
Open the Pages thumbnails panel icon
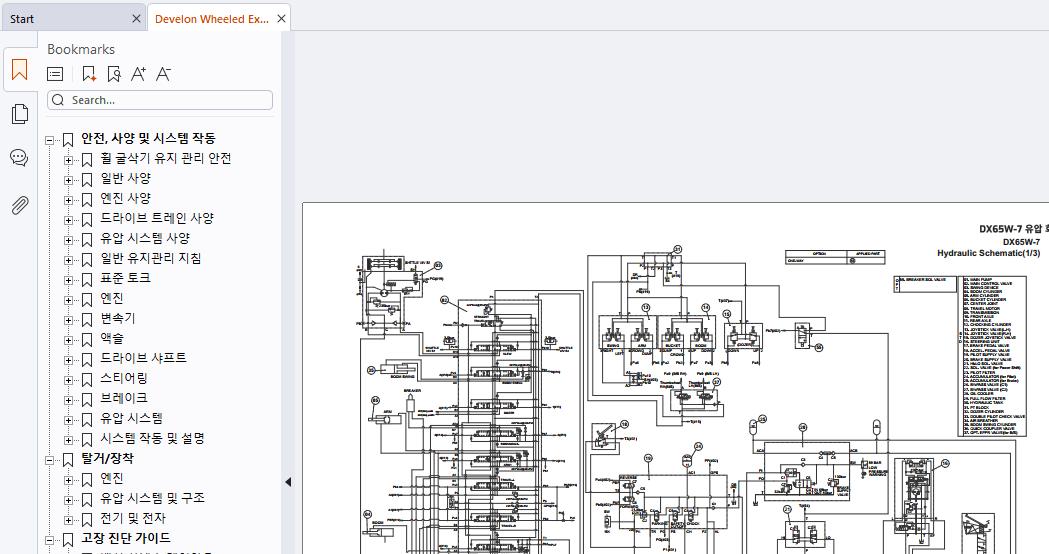click(x=19, y=114)
